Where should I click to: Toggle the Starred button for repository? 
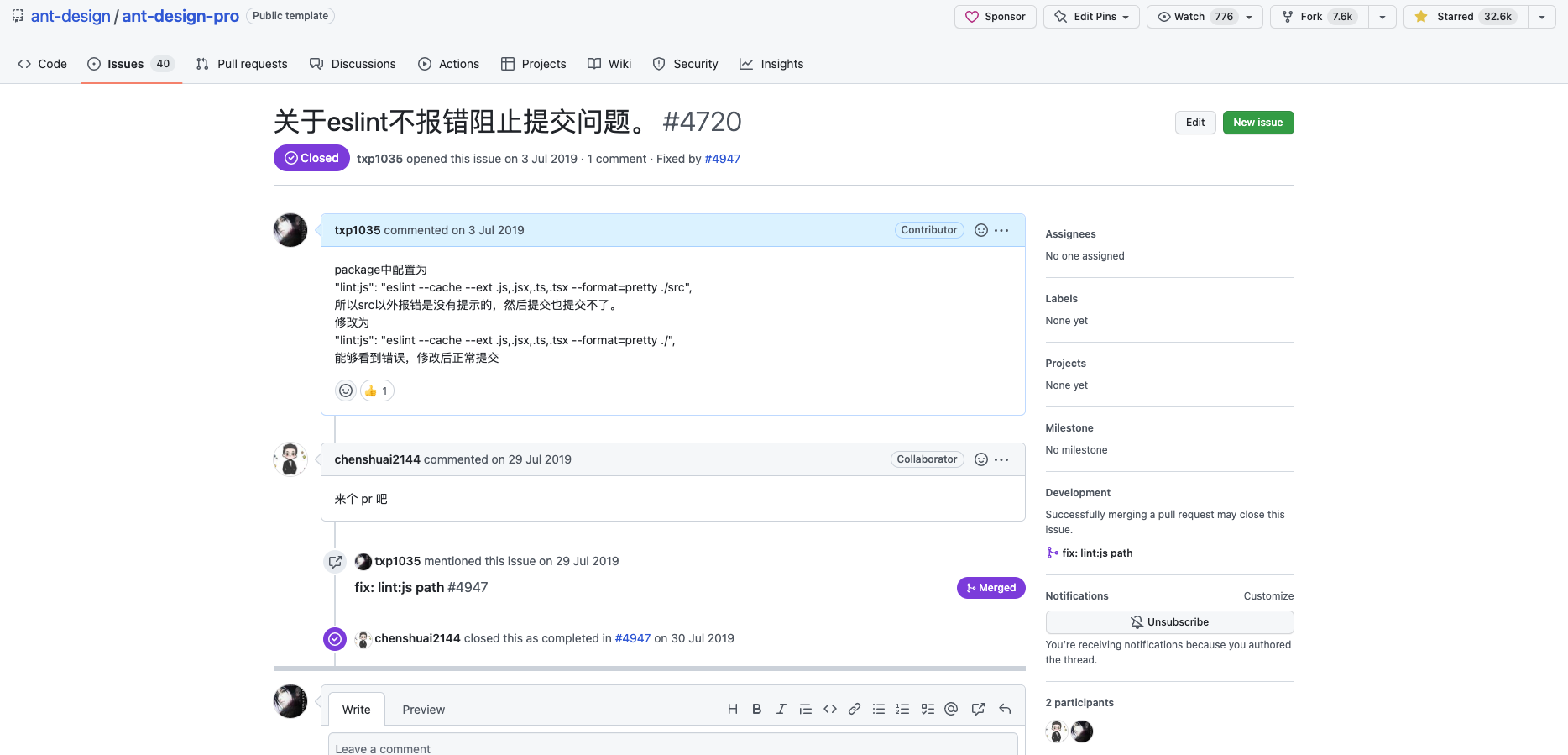point(1465,17)
